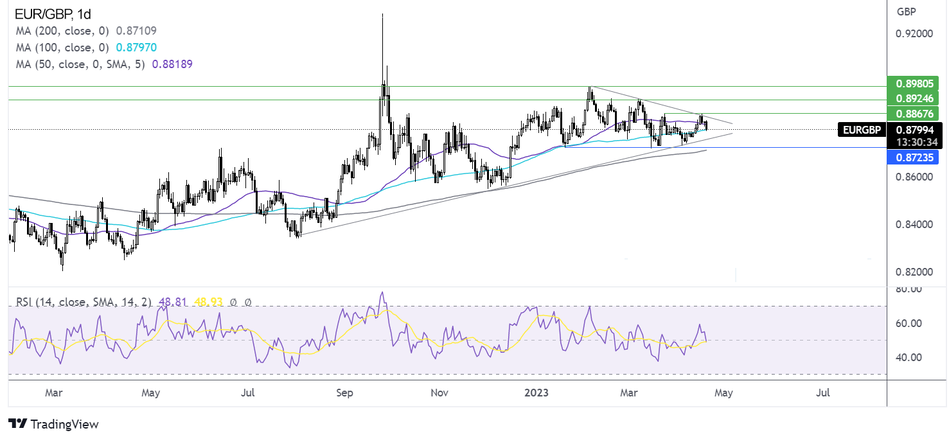The height and width of the screenshot is (435, 949).
Task: Click the Sep label on time axis
Action: coord(344,393)
